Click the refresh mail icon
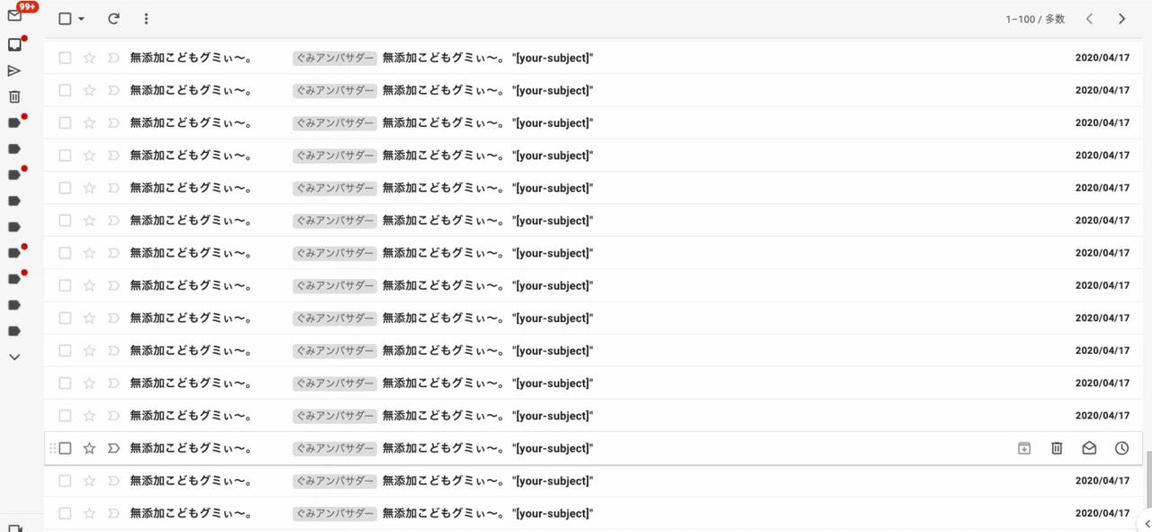Viewport: 1152px width, 532px height. [x=113, y=19]
